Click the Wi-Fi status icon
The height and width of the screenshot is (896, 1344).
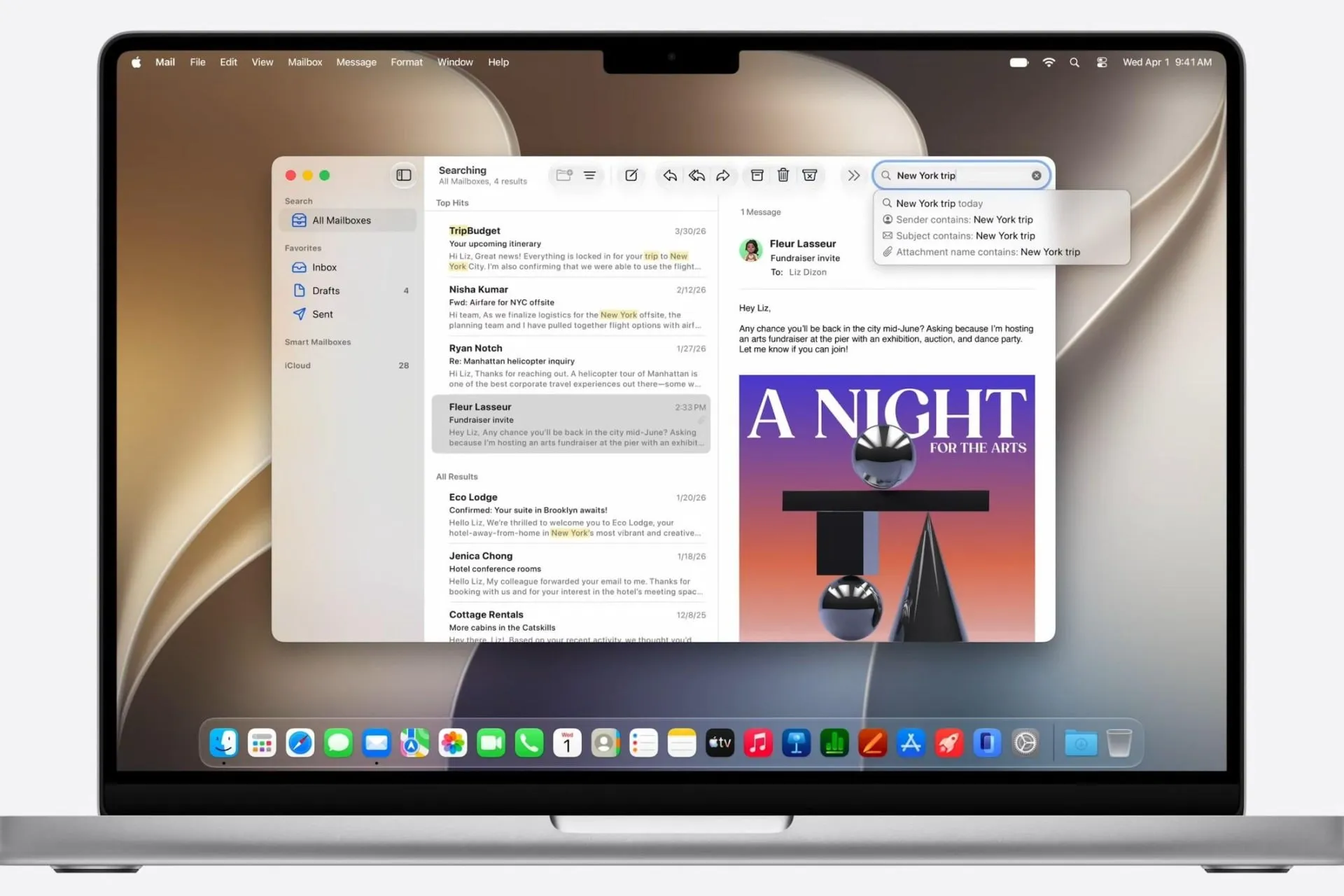[x=1049, y=62]
